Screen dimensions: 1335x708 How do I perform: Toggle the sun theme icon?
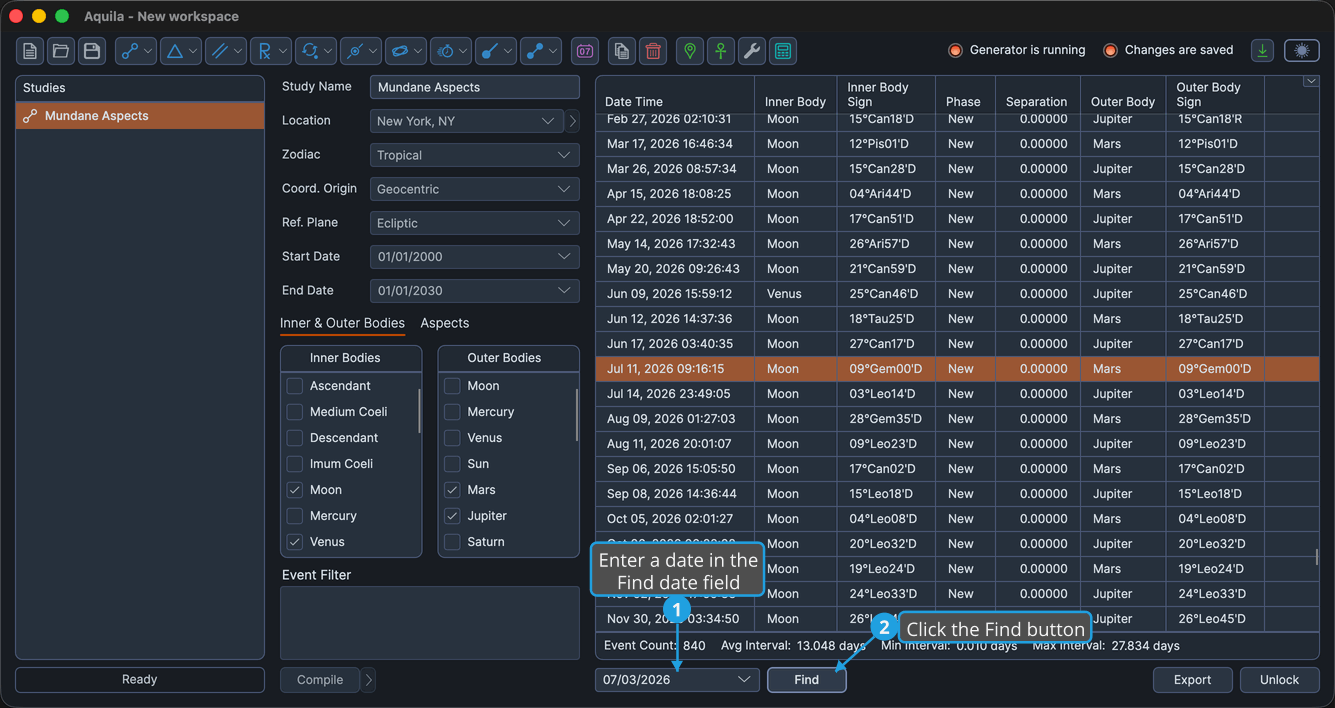click(x=1302, y=50)
